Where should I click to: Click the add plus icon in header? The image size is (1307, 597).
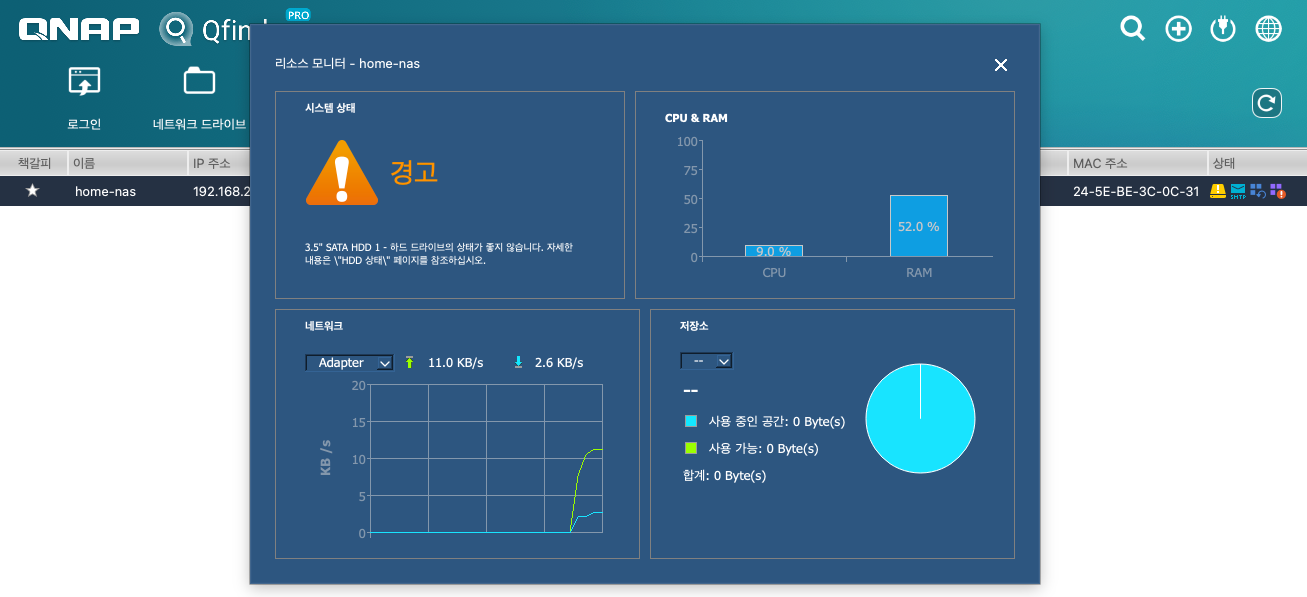[x=1178, y=29]
